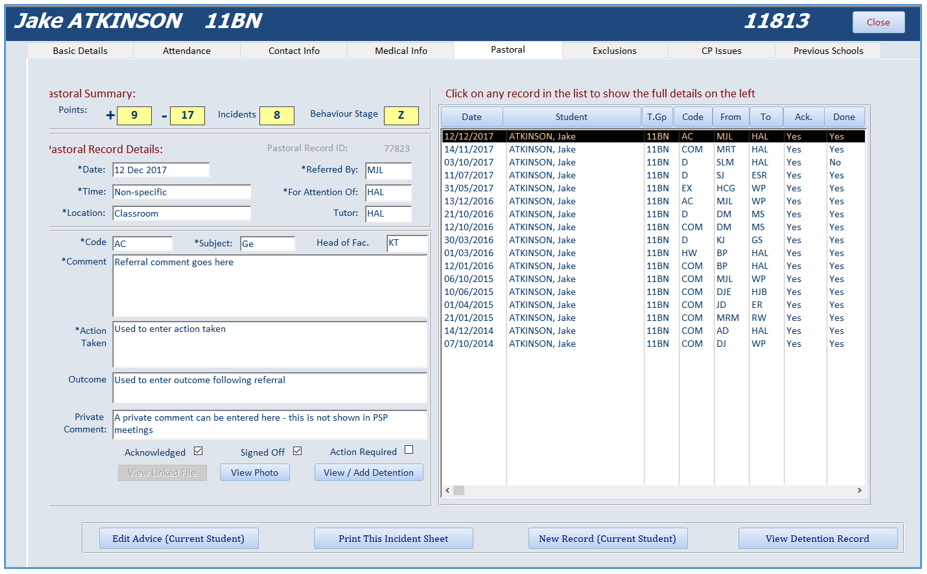This screenshot has width=927, height=574.
Task: Tick the Action Required checkbox
Action: coord(409,450)
